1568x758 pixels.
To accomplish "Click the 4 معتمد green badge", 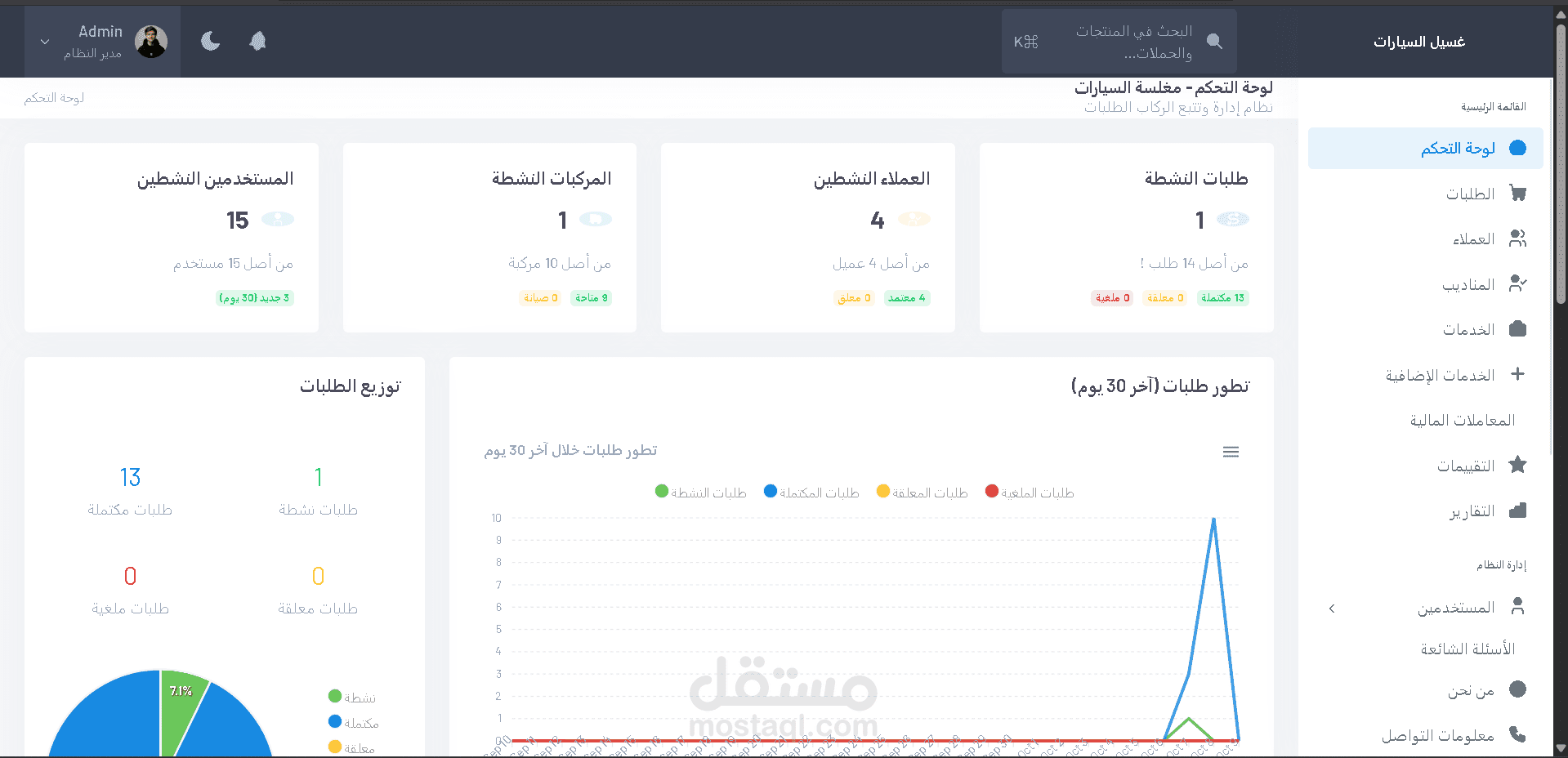I will 907,298.
